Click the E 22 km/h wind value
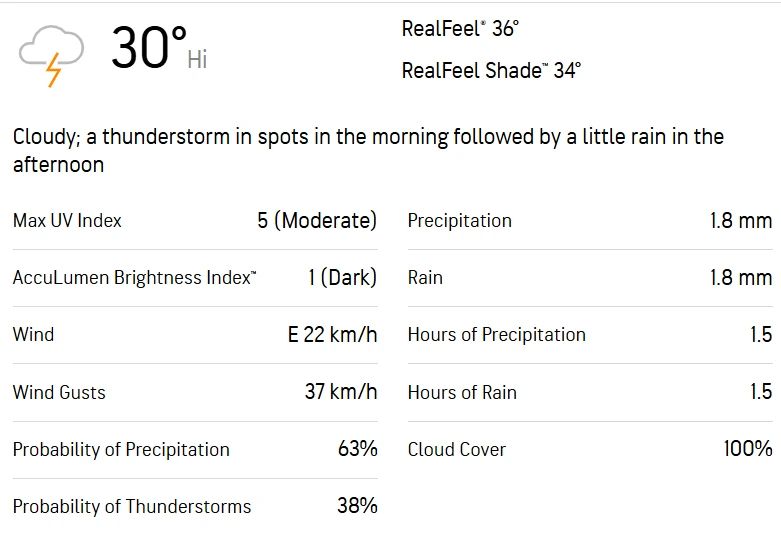The height and width of the screenshot is (542, 781). click(332, 335)
